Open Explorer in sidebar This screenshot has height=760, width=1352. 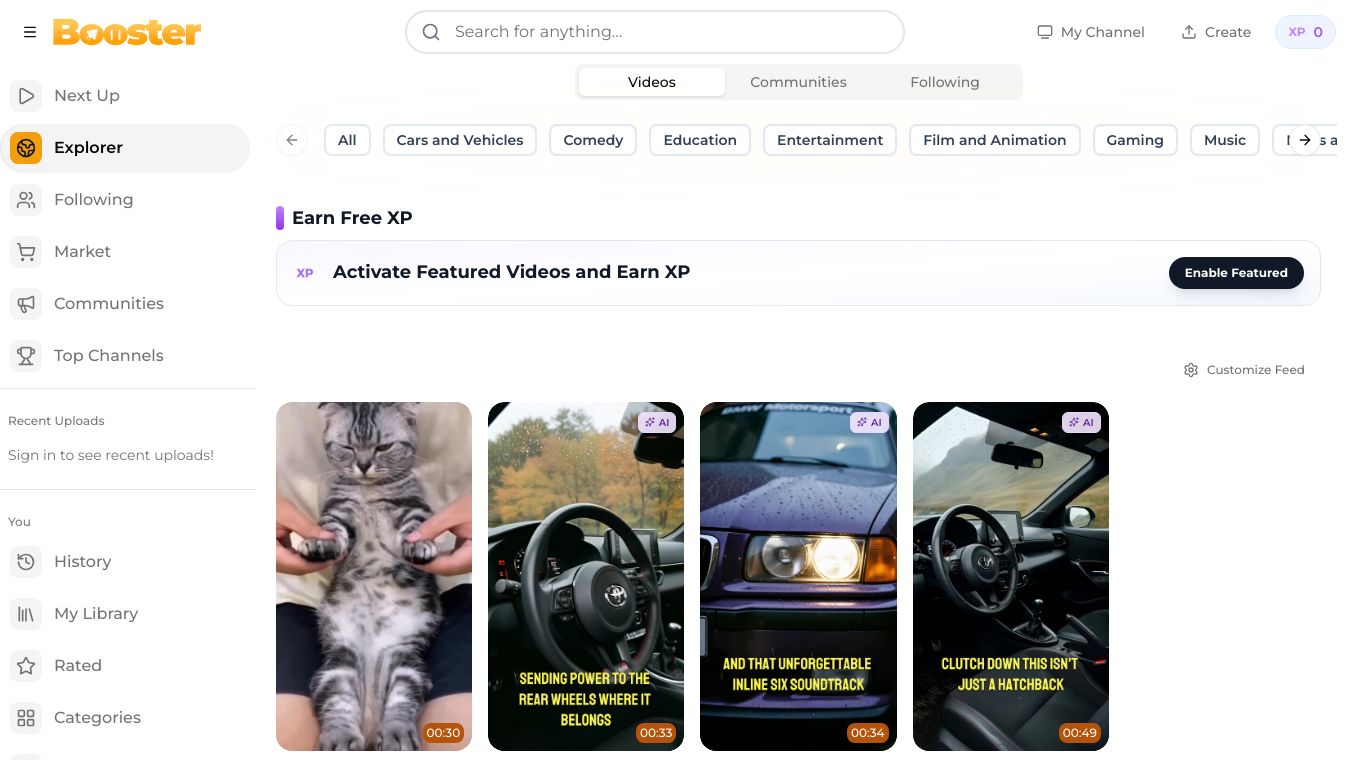click(125, 148)
